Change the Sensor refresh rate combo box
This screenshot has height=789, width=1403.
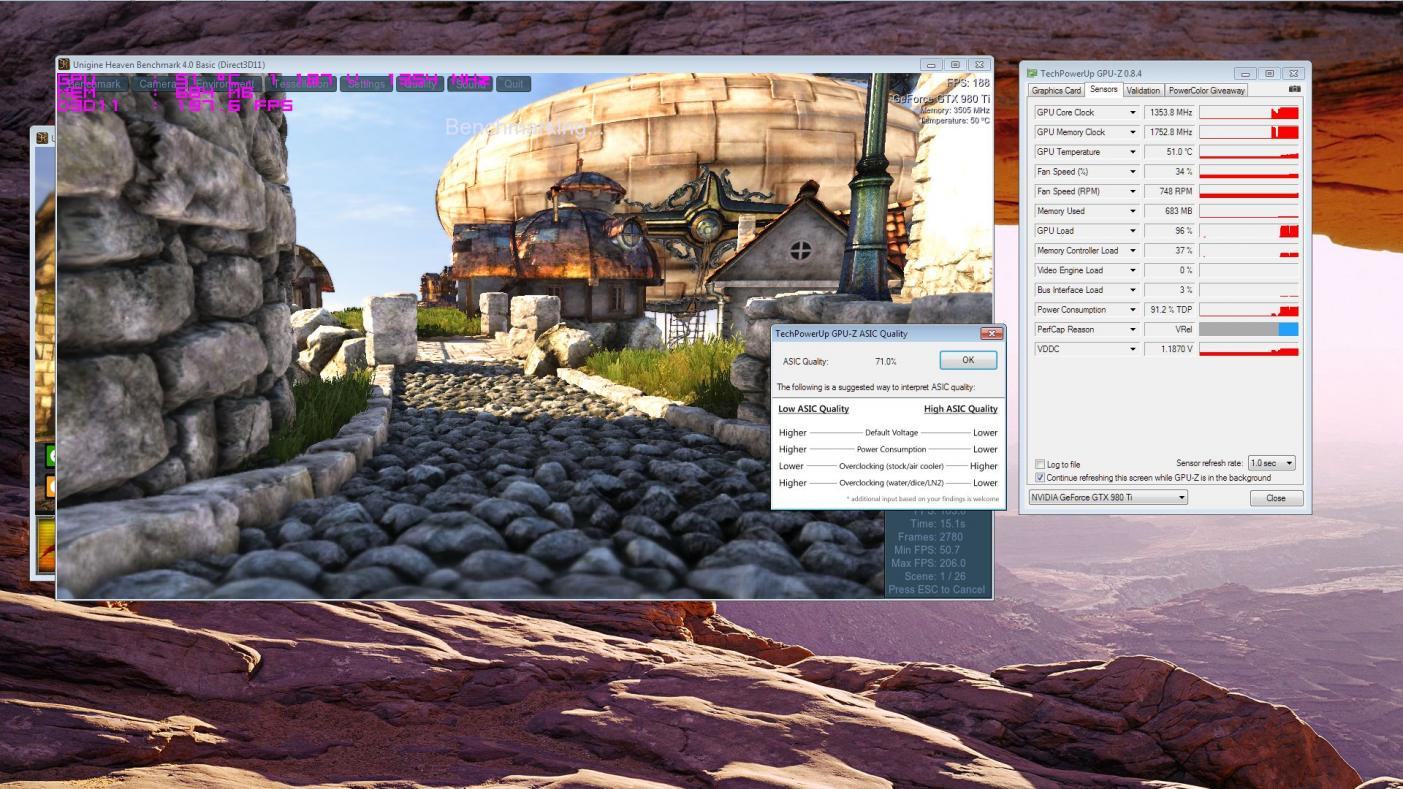(1271, 463)
